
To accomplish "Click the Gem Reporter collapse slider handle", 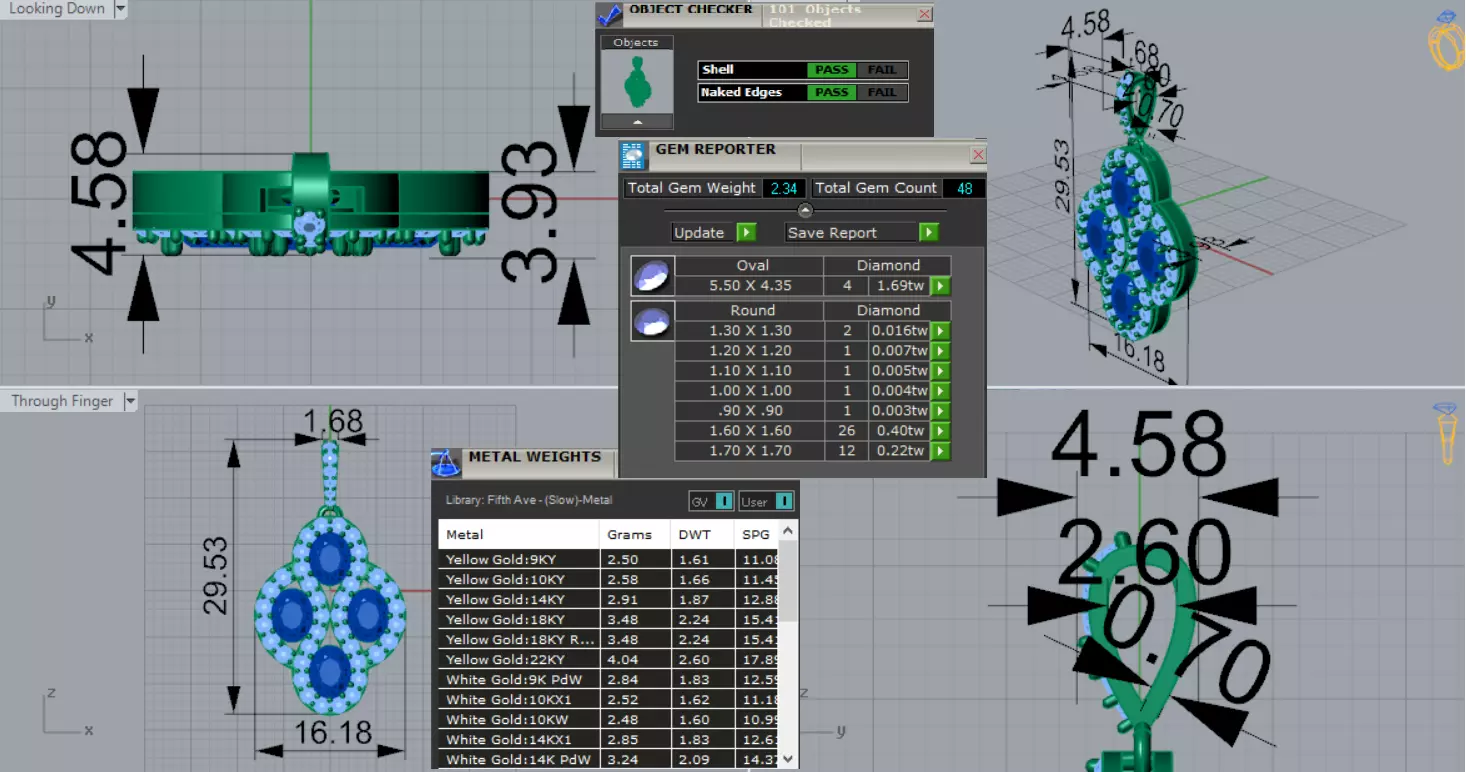I will pos(805,211).
